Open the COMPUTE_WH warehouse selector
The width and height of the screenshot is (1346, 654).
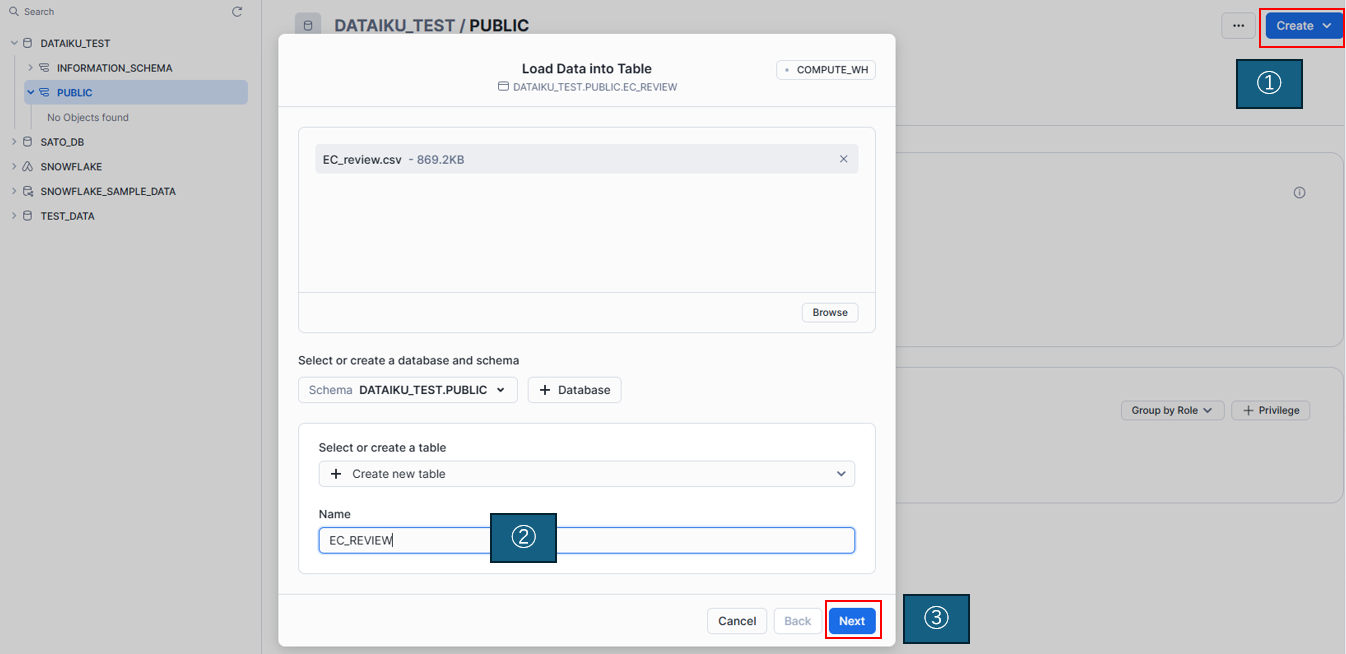826,70
